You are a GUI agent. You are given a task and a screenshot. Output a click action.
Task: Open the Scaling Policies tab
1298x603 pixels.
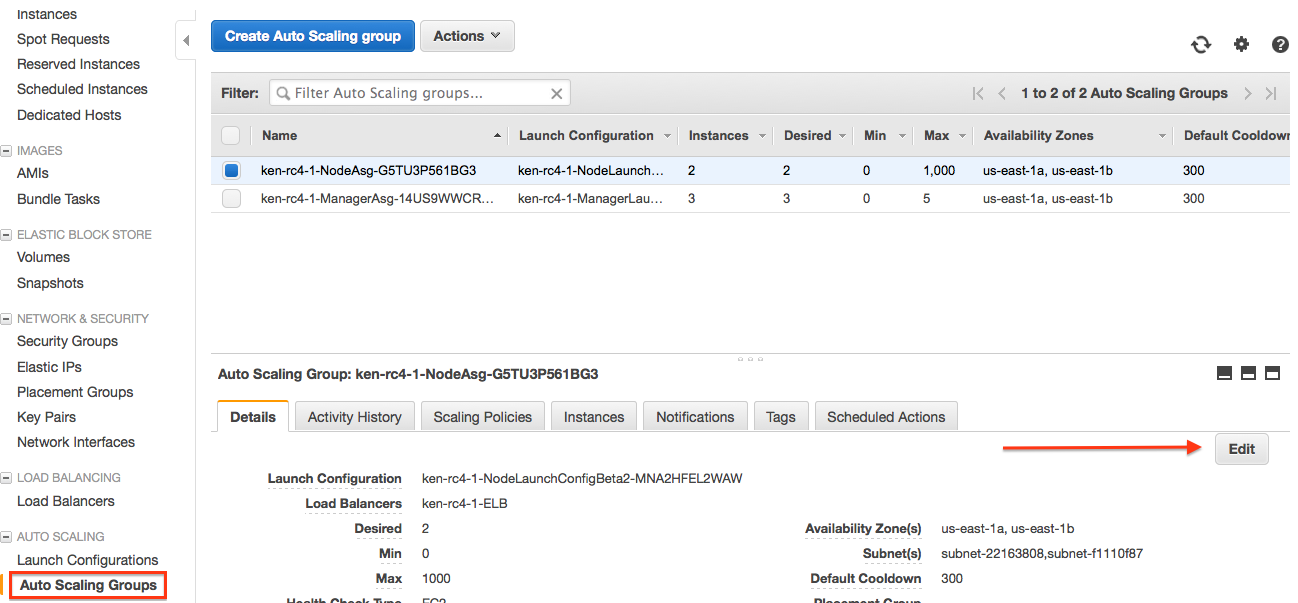[x=482, y=416]
